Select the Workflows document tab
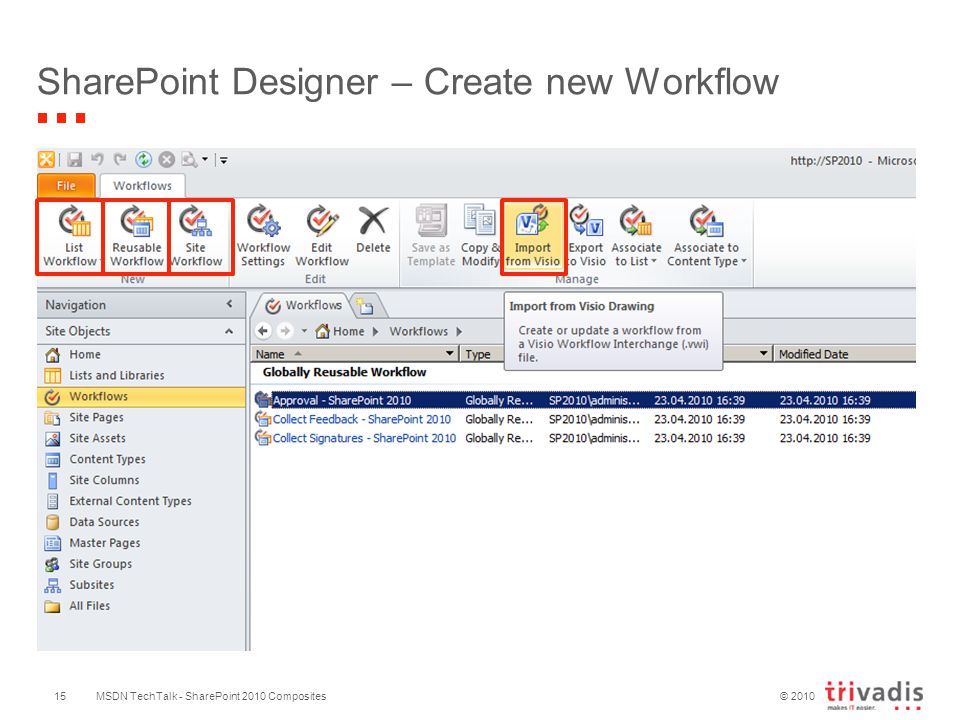 click(x=304, y=305)
